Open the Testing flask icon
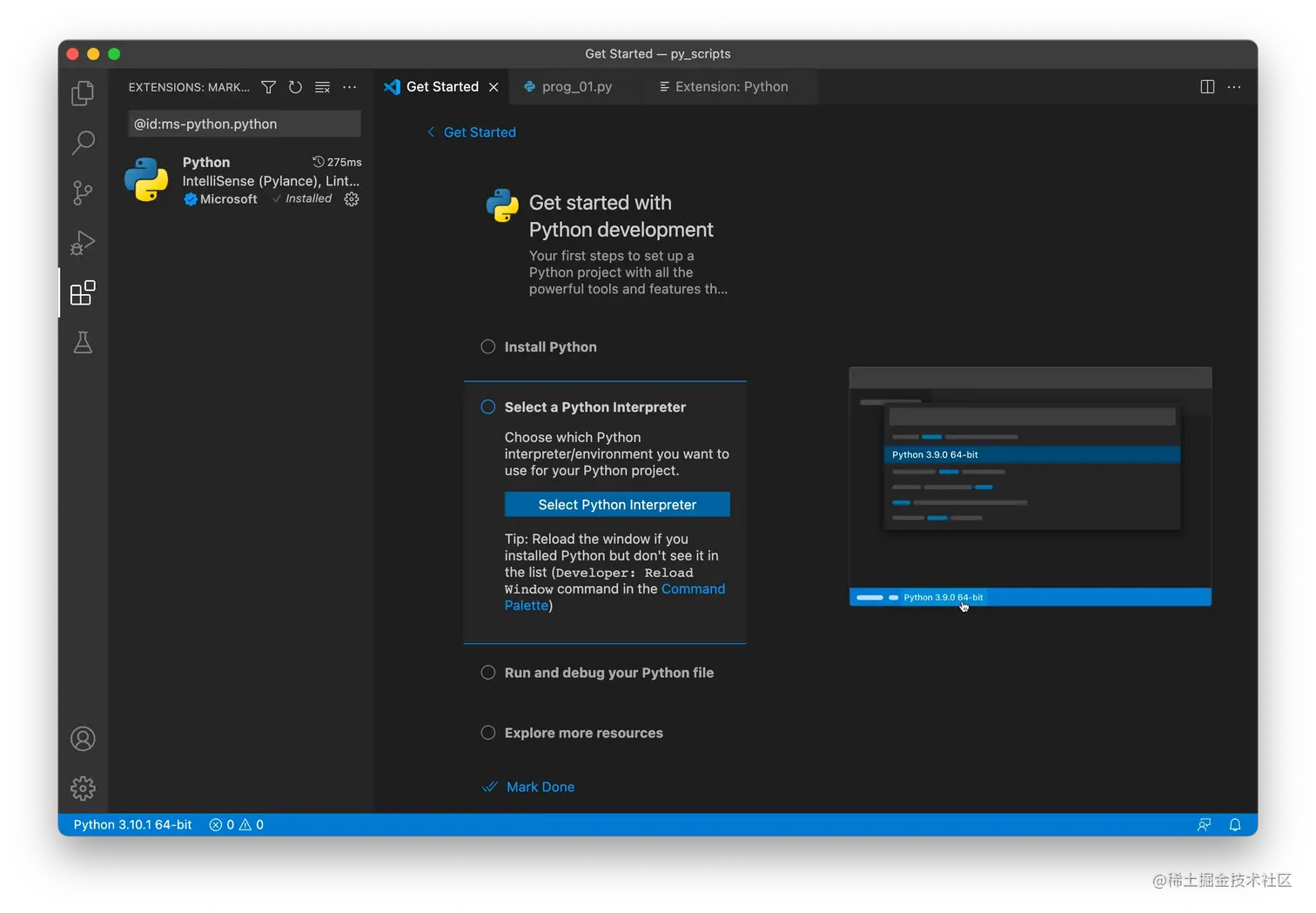 [x=83, y=343]
